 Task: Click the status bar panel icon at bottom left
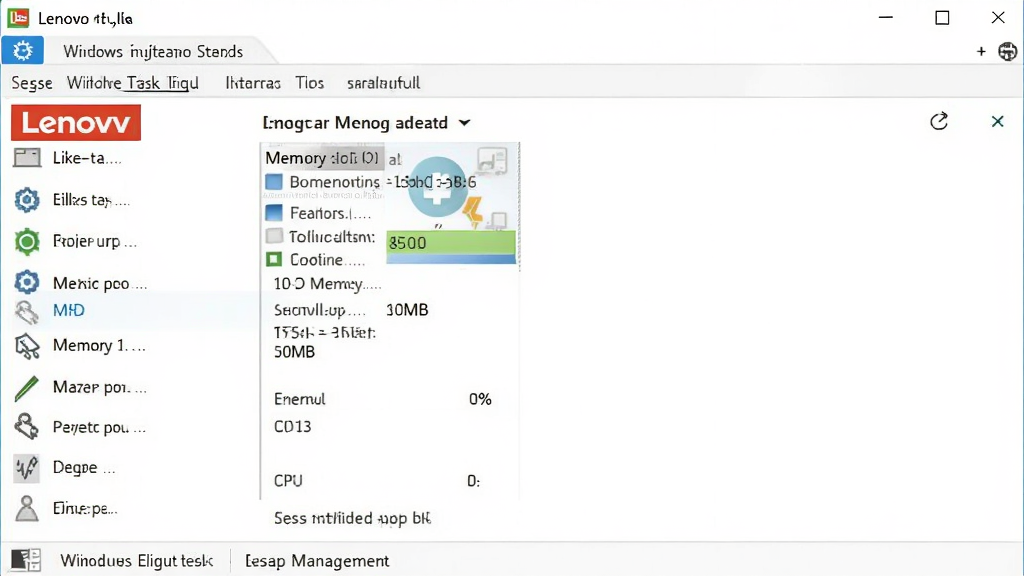26,560
